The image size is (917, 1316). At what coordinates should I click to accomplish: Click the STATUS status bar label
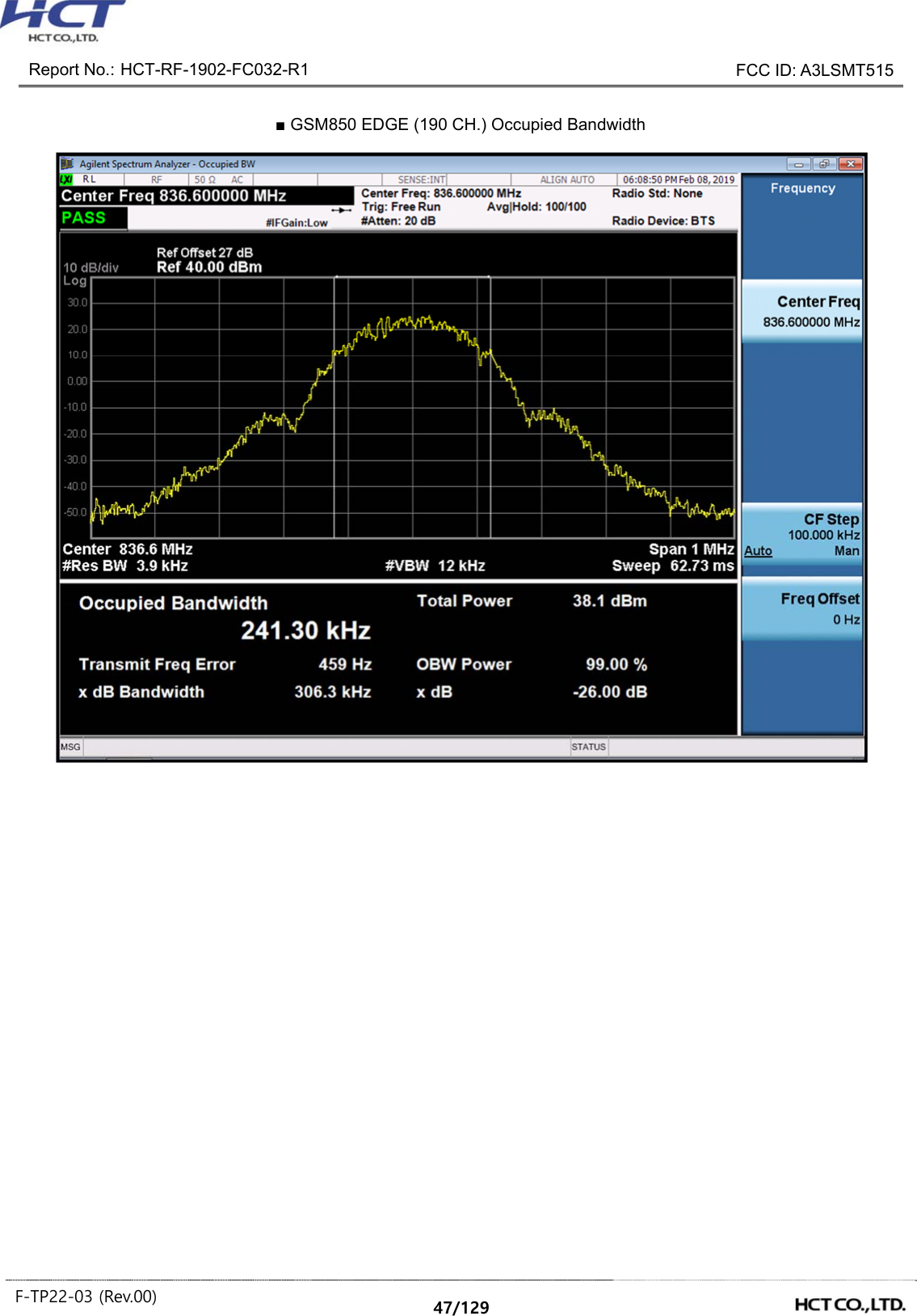(588, 747)
